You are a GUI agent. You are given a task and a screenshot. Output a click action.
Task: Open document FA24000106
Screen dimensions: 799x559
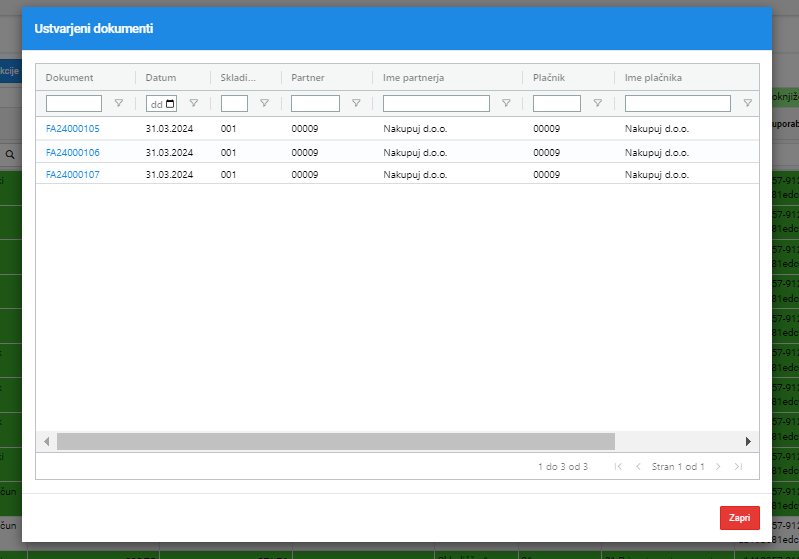pos(72,153)
